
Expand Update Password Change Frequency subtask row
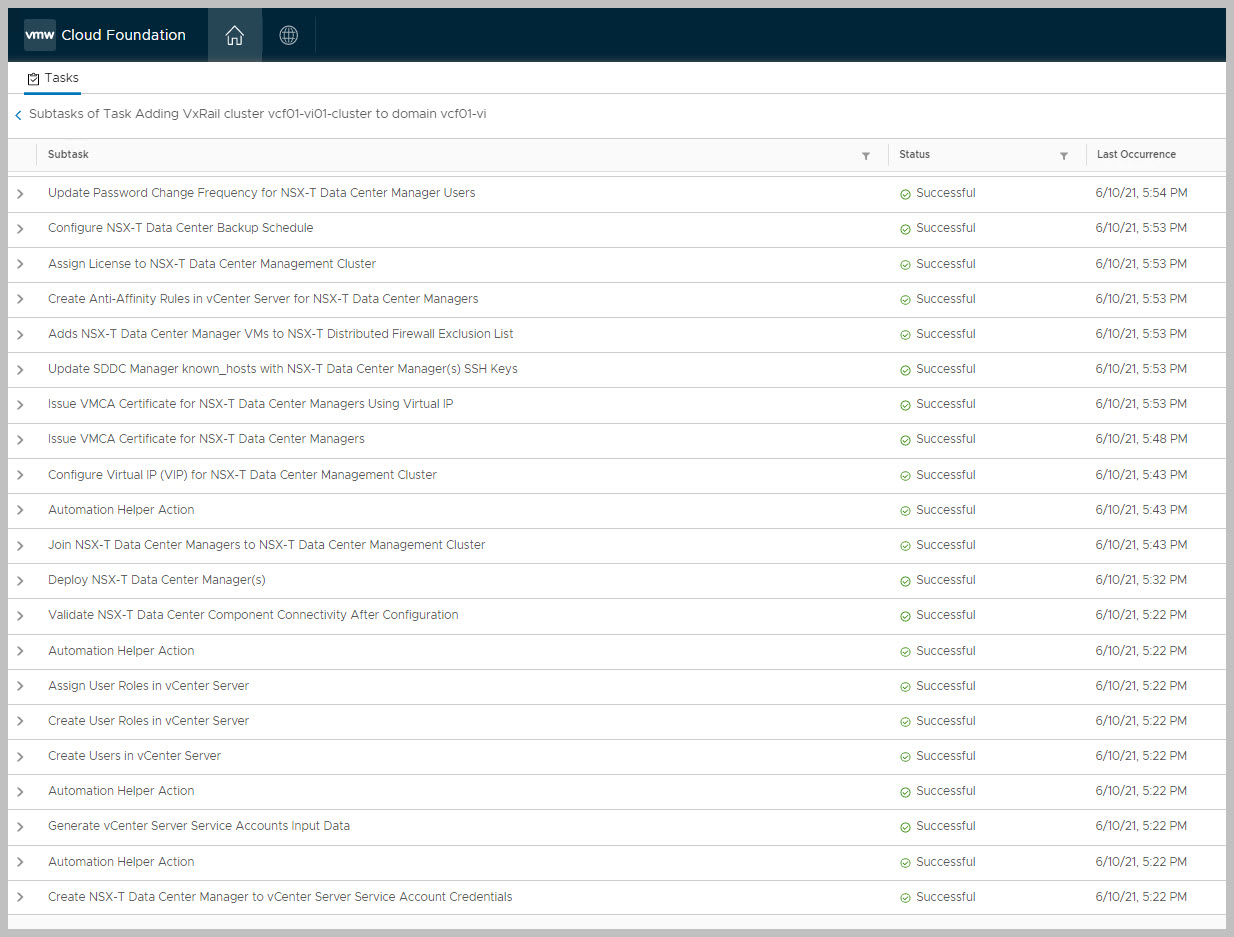tap(20, 194)
